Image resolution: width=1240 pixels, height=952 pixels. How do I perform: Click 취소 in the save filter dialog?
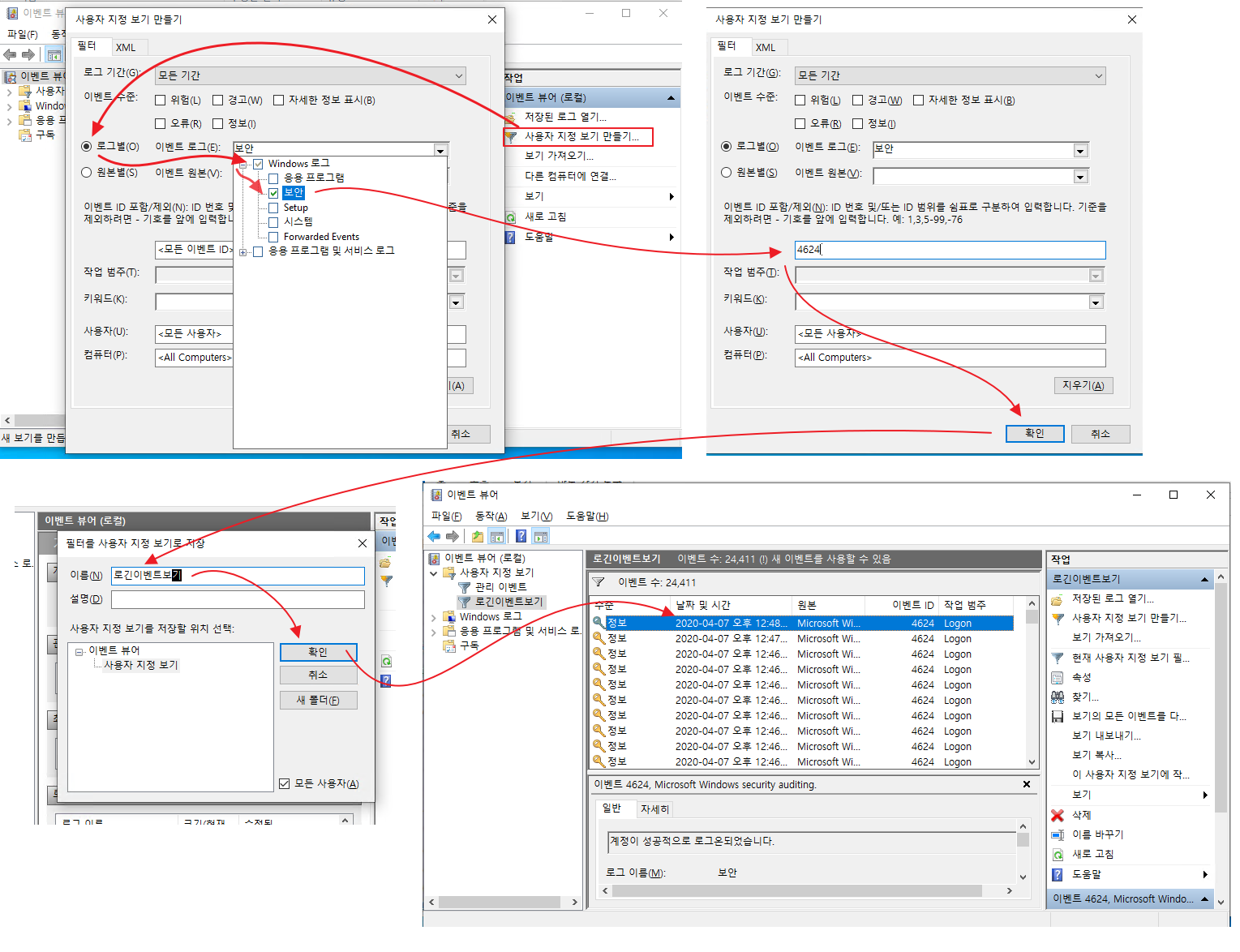point(318,675)
